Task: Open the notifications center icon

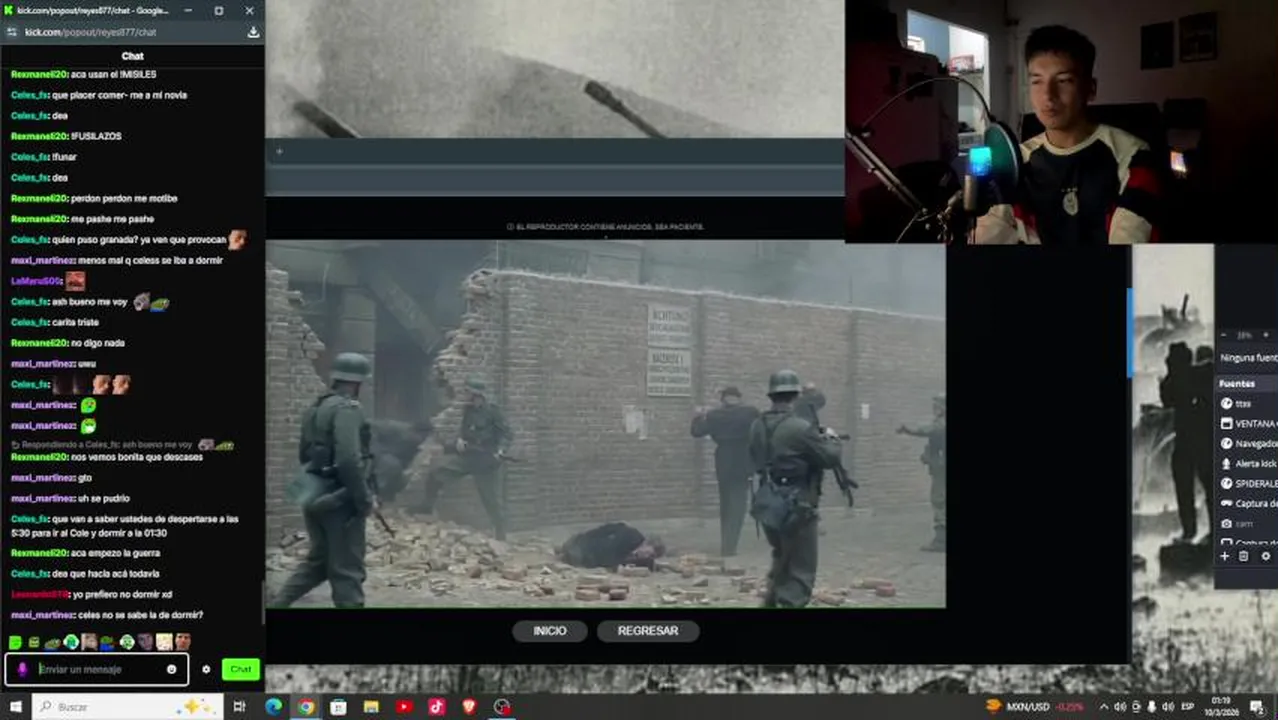Action: [1256, 707]
